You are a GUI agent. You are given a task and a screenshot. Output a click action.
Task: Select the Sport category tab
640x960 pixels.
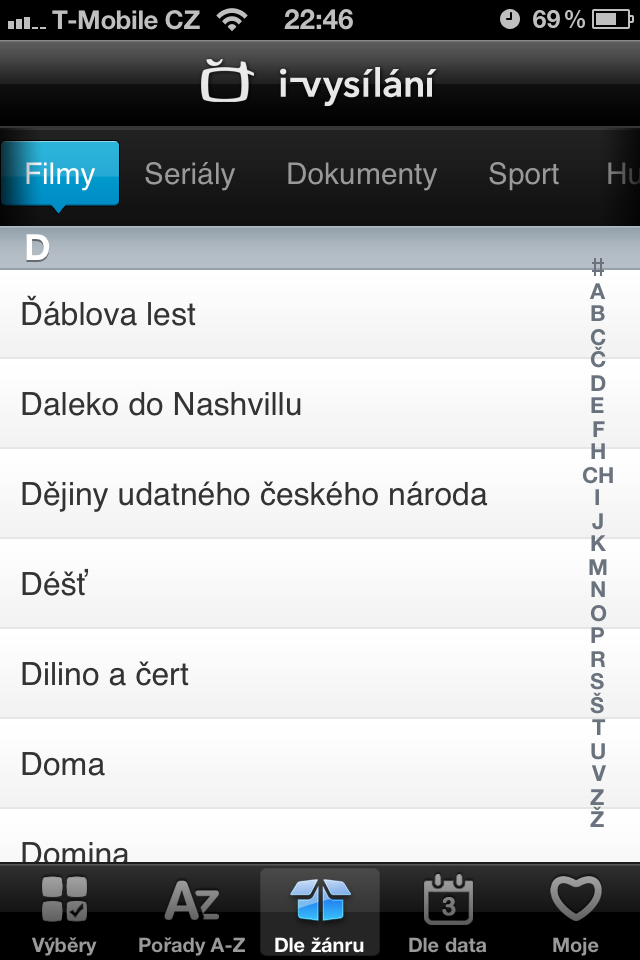click(523, 174)
